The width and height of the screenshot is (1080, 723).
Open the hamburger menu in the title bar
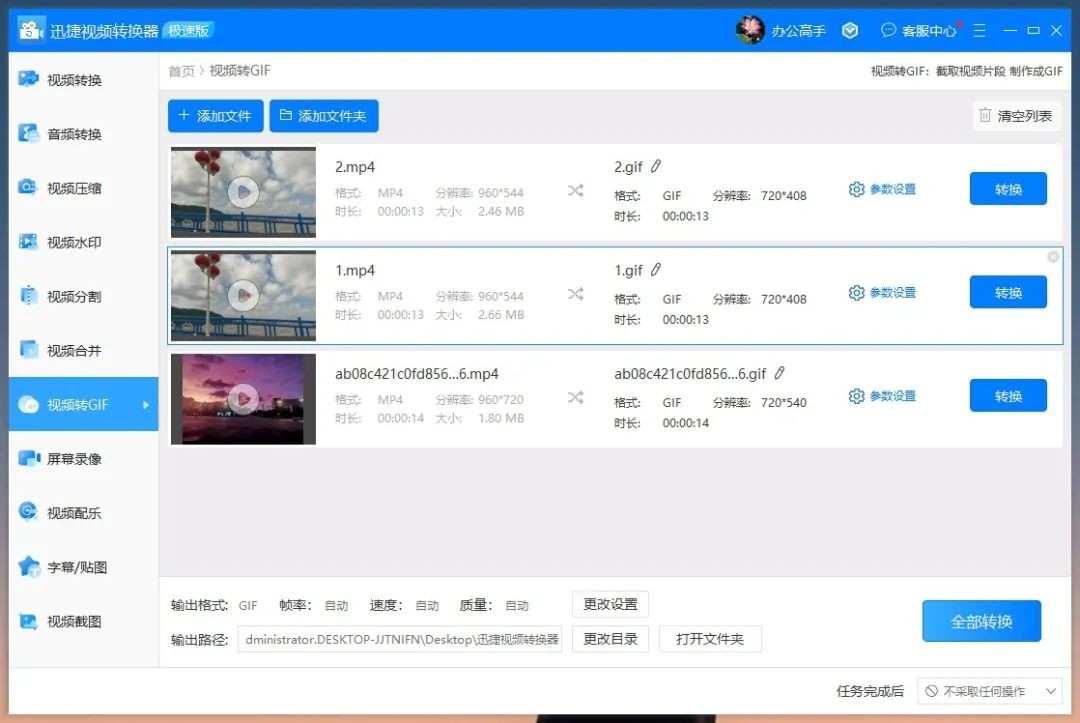click(x=979, y=30)
